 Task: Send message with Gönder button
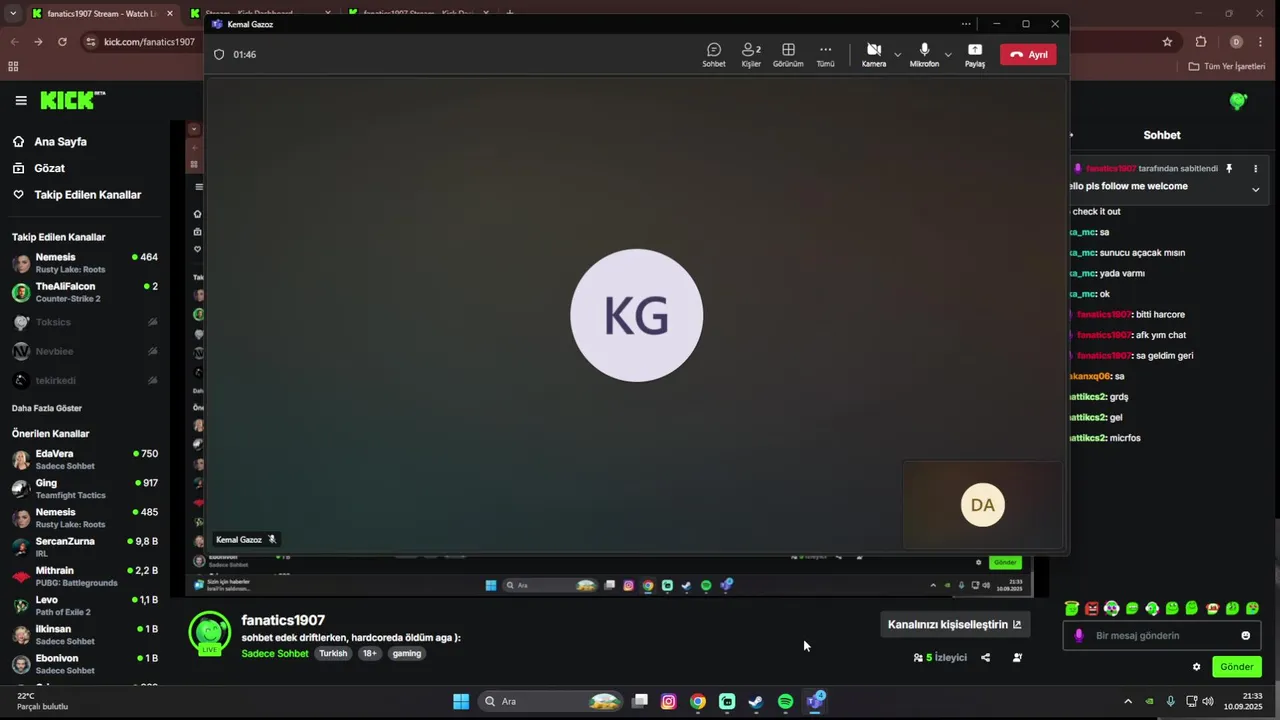[x=1236, y=667]
